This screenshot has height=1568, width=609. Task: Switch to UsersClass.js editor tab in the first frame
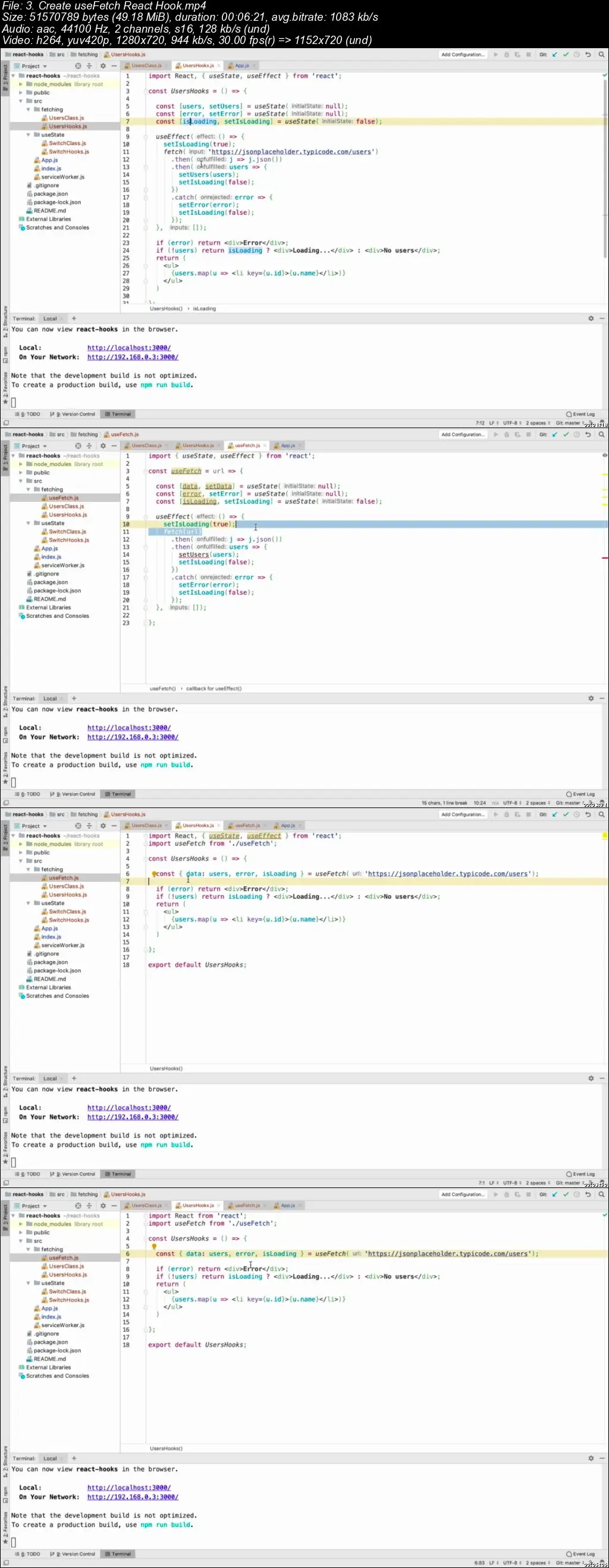(x=146, y=66)
